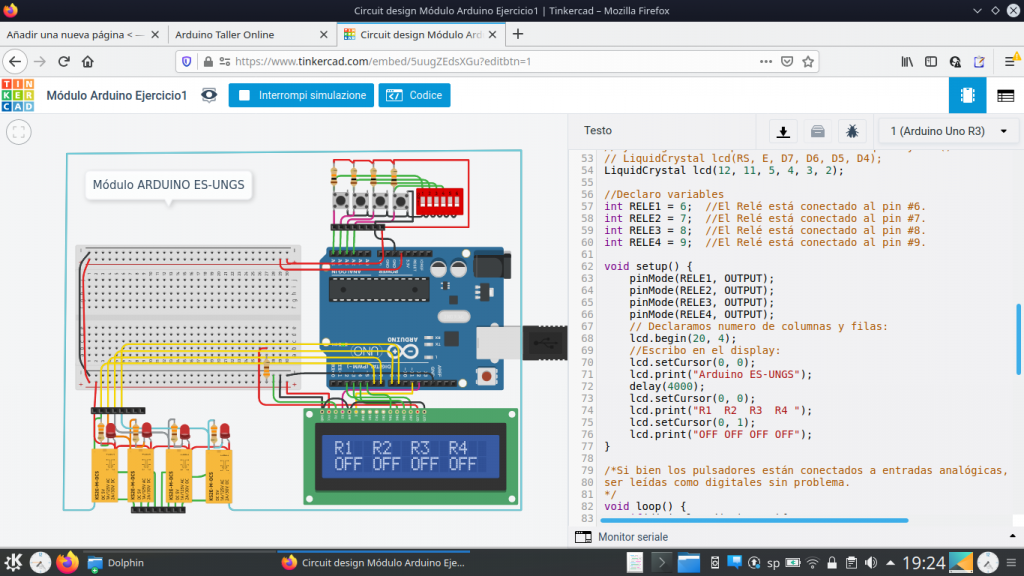Click the up arrow on serial monitor bar
This screenshot has width=1024, height=576.
[1012, 536]
